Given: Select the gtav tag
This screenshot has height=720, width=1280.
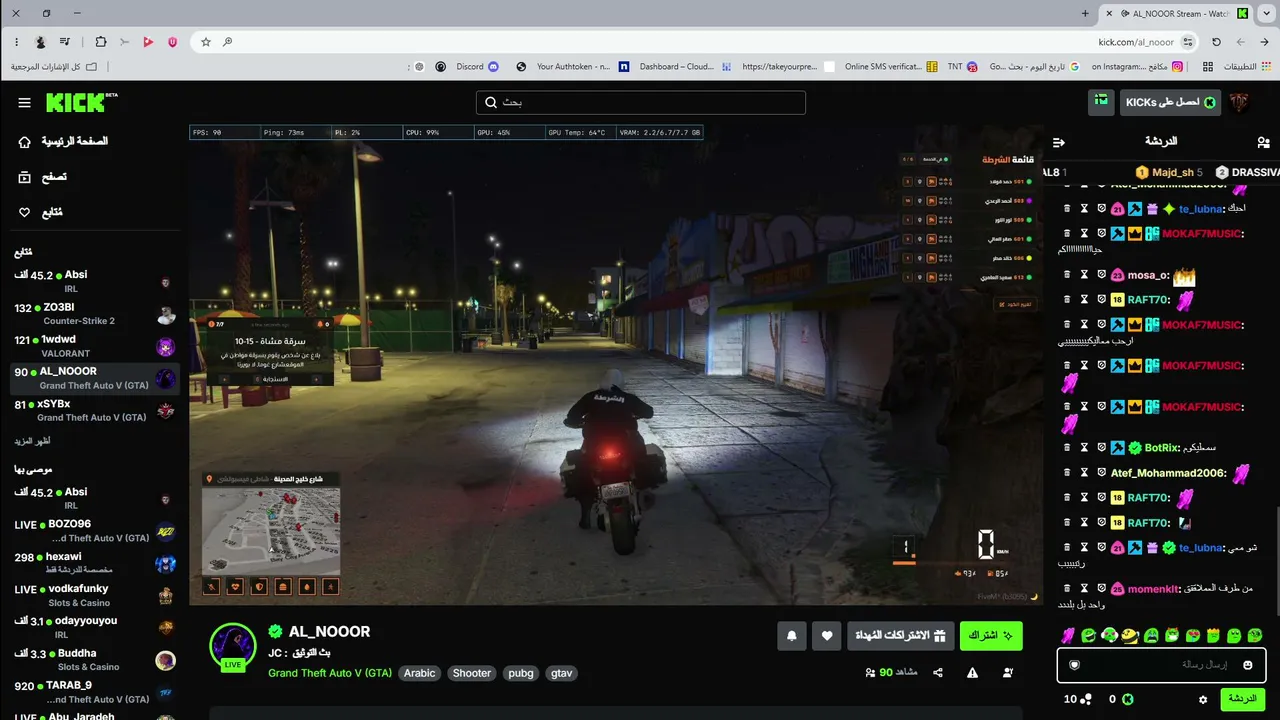Looking at the screenshot, I should (562, 673).
